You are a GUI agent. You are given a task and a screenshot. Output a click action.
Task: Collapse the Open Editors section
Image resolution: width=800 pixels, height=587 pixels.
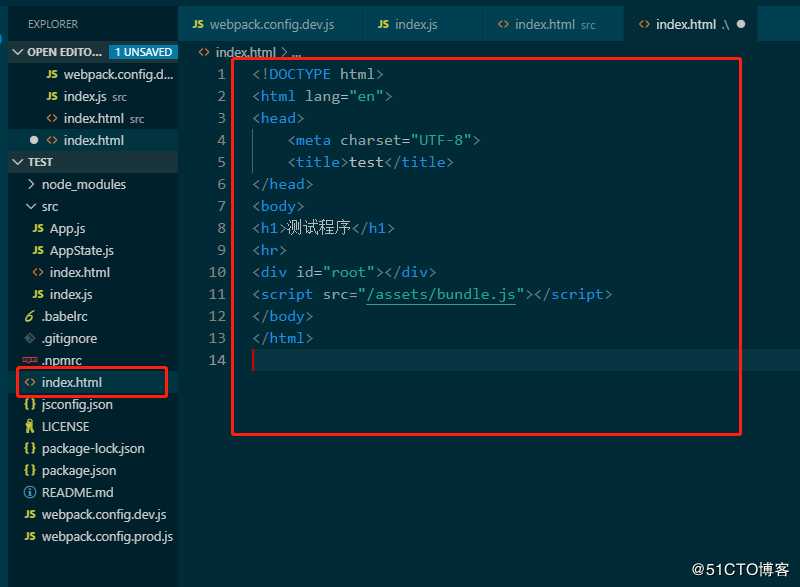point(17,52)
